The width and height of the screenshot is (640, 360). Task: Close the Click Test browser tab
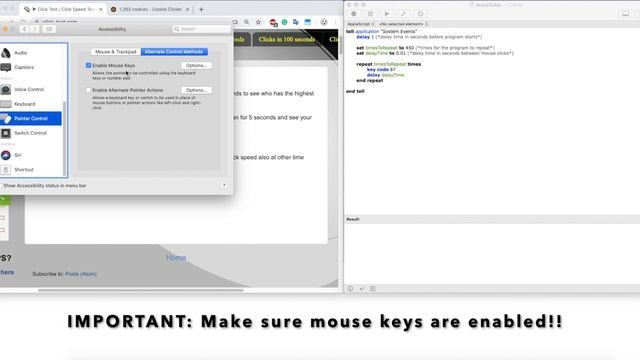(x=101, y=9)
